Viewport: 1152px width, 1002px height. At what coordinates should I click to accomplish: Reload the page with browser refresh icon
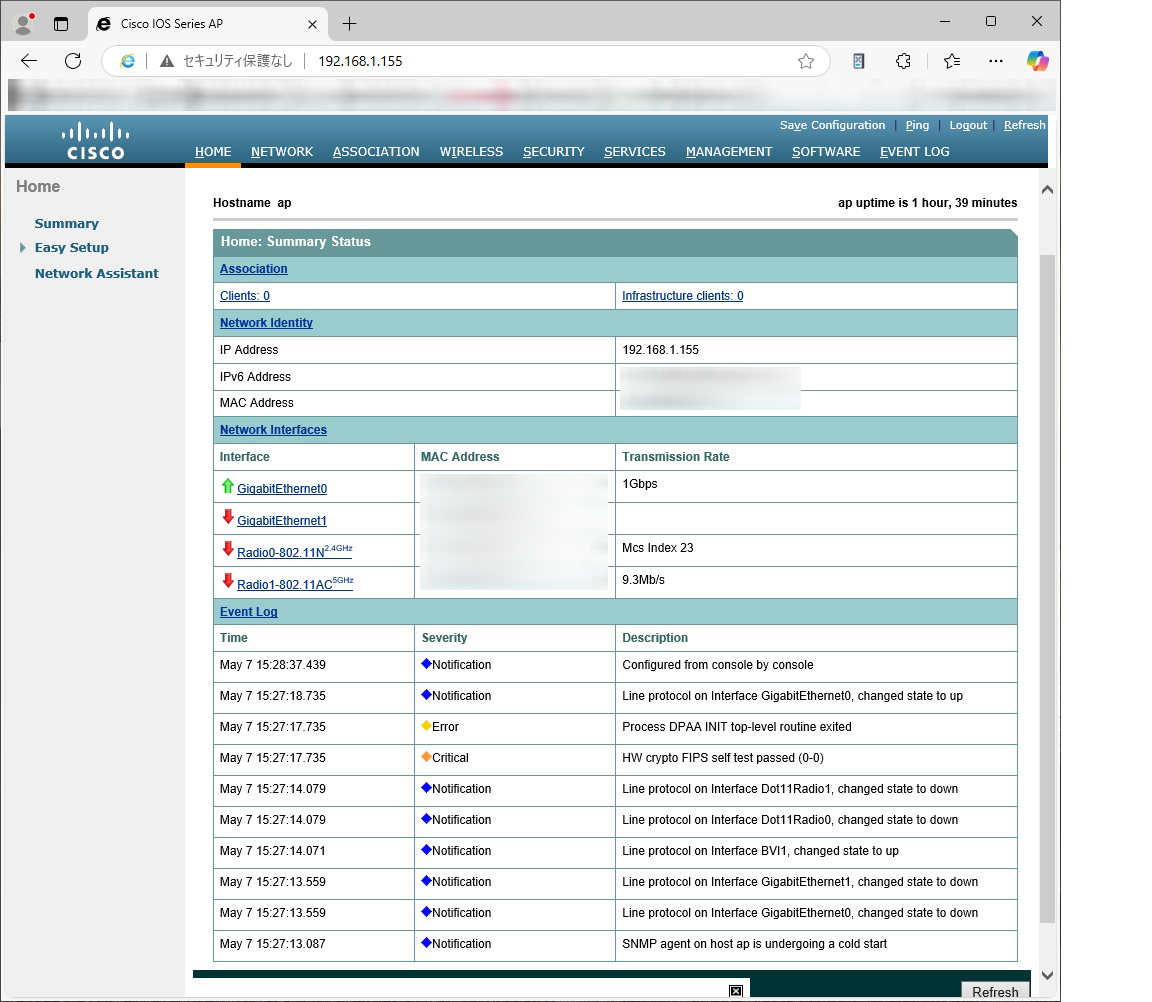[73, 61]
